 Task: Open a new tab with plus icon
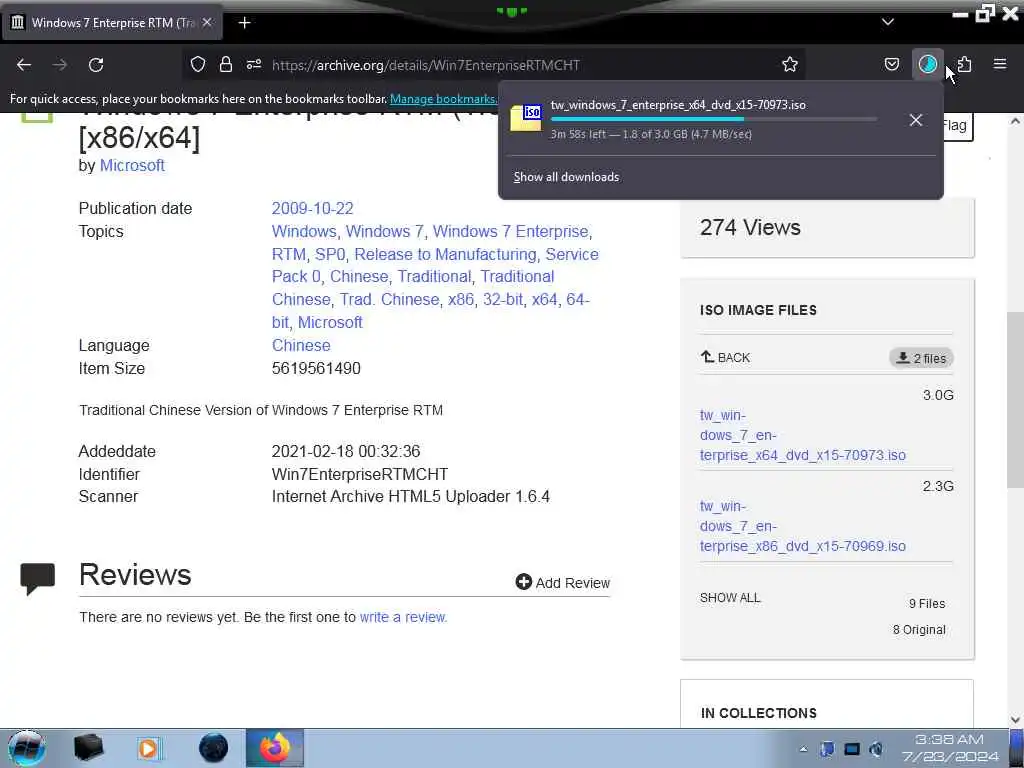(x=244, y=23)
